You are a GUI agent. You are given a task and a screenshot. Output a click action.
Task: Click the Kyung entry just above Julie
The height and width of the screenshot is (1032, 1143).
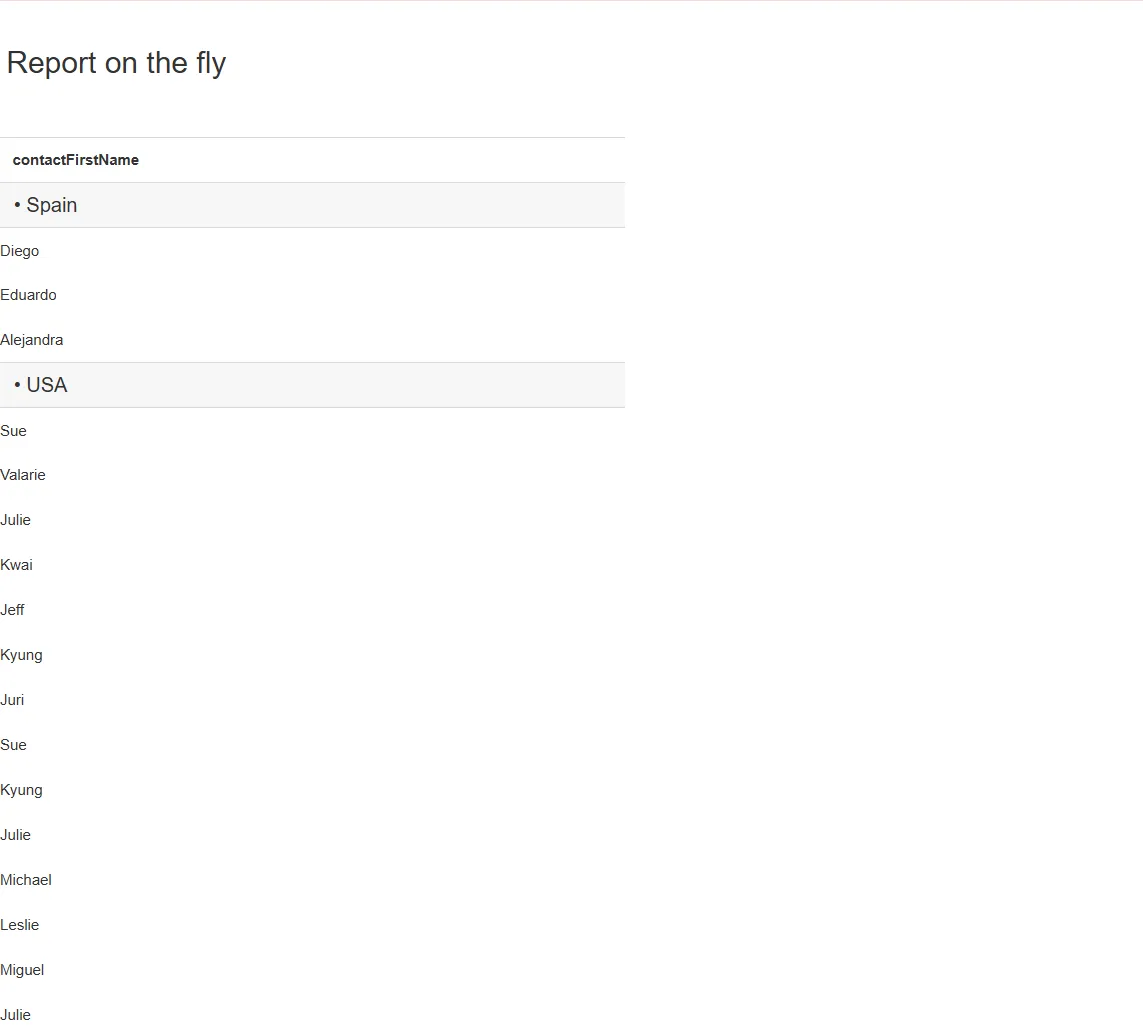point(22,790)
